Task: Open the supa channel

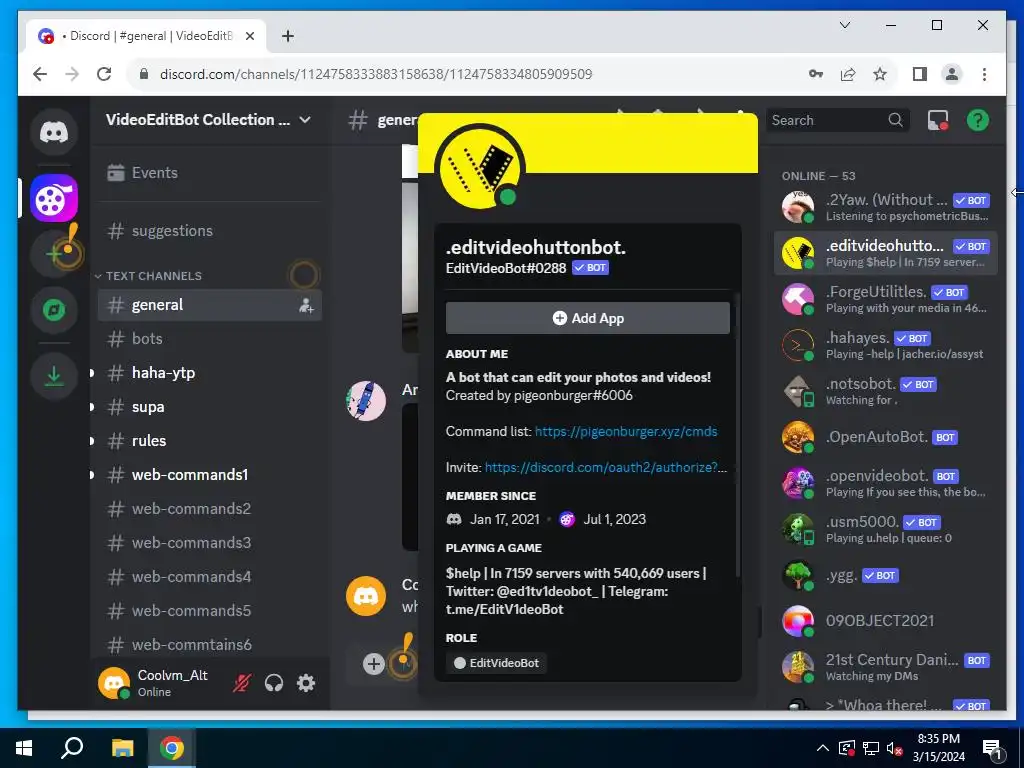Action: [x=209, y=407]
